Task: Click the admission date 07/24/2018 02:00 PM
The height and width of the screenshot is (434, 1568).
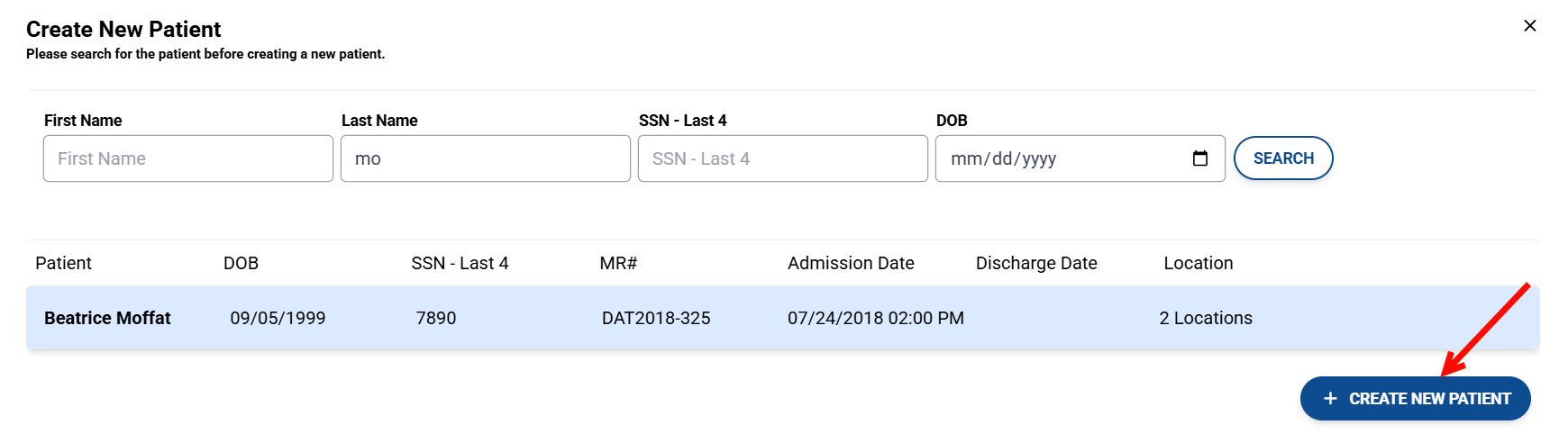Action: [875, 318]
